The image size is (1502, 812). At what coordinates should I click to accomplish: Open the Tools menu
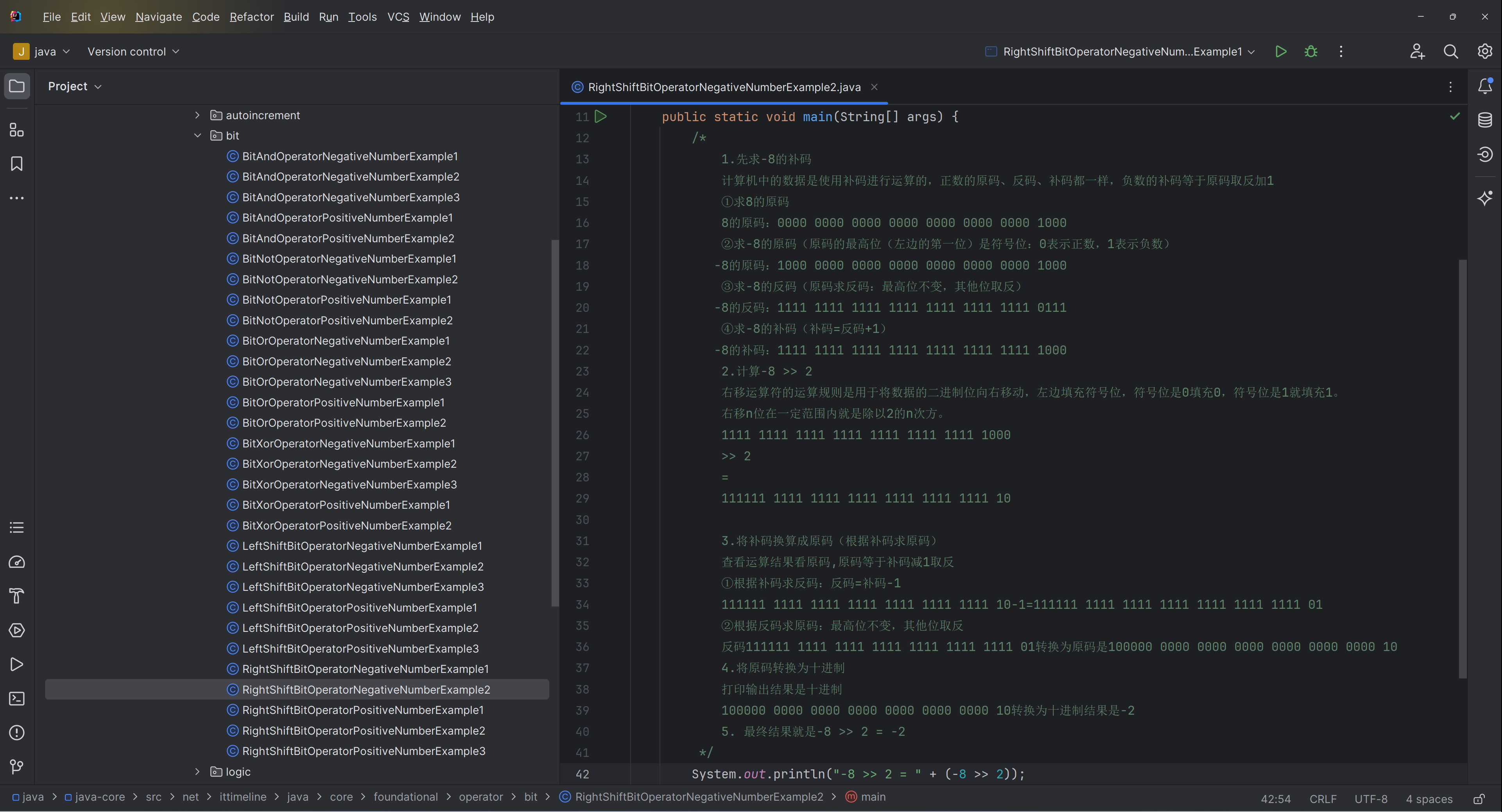[x=362, y=17]
